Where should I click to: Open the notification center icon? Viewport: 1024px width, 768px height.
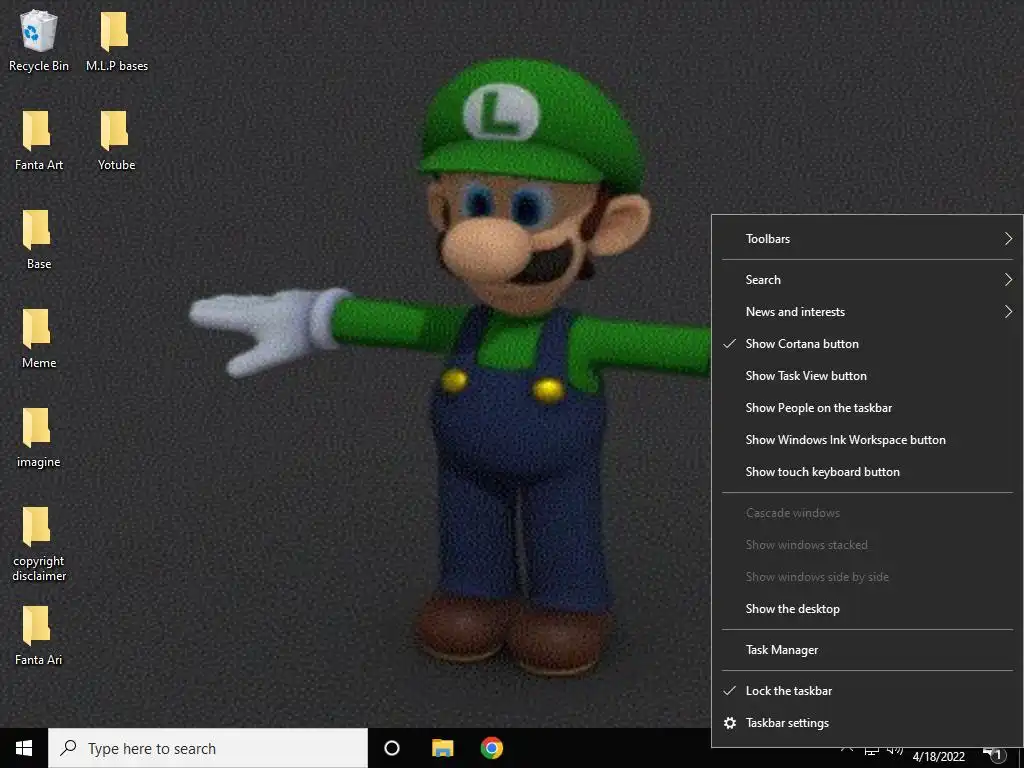pyautogui.click(x=994, y=754)
